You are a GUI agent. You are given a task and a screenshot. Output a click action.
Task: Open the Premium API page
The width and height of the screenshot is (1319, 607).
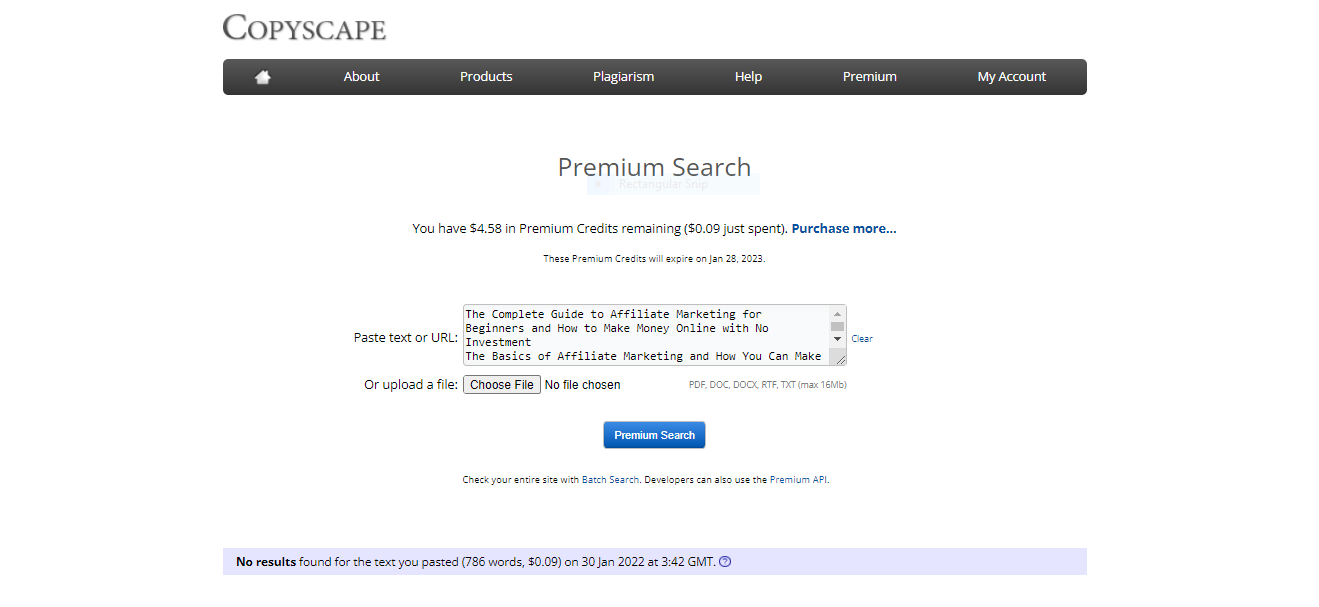(797, 479)
